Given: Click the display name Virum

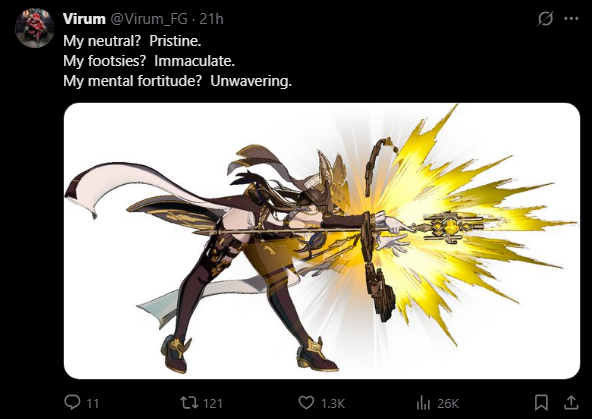Looking at the screenshot, I should [x=84, y=19].
